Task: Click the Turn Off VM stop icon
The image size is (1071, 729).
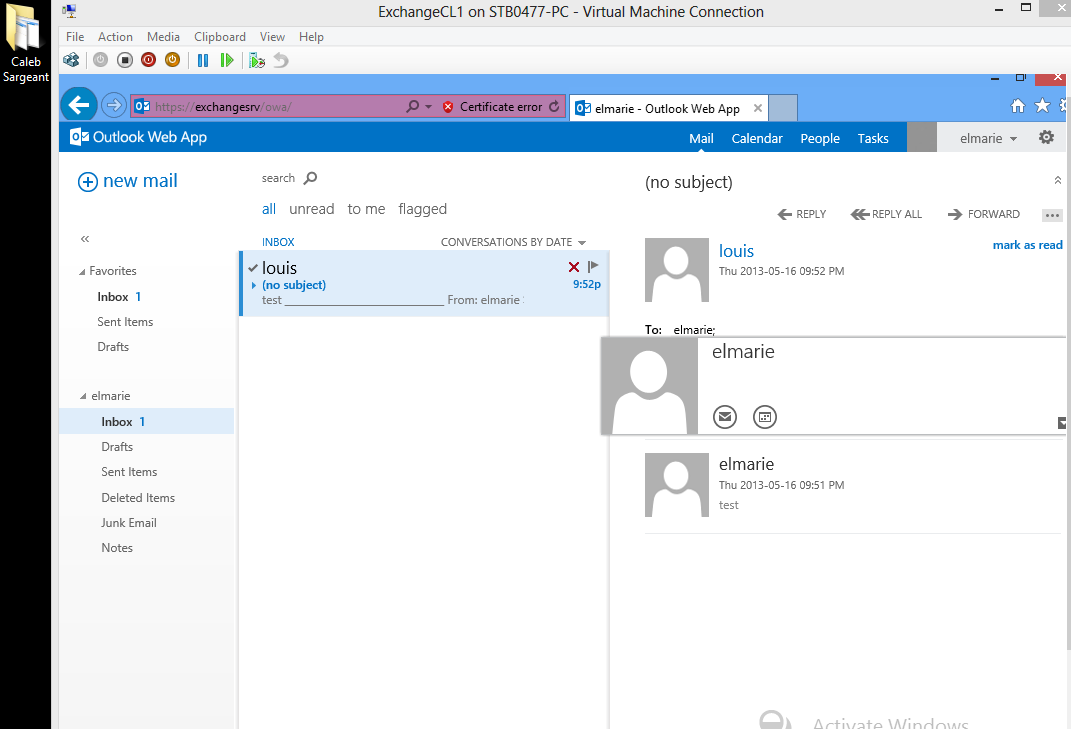Action: tap(124, 60)
